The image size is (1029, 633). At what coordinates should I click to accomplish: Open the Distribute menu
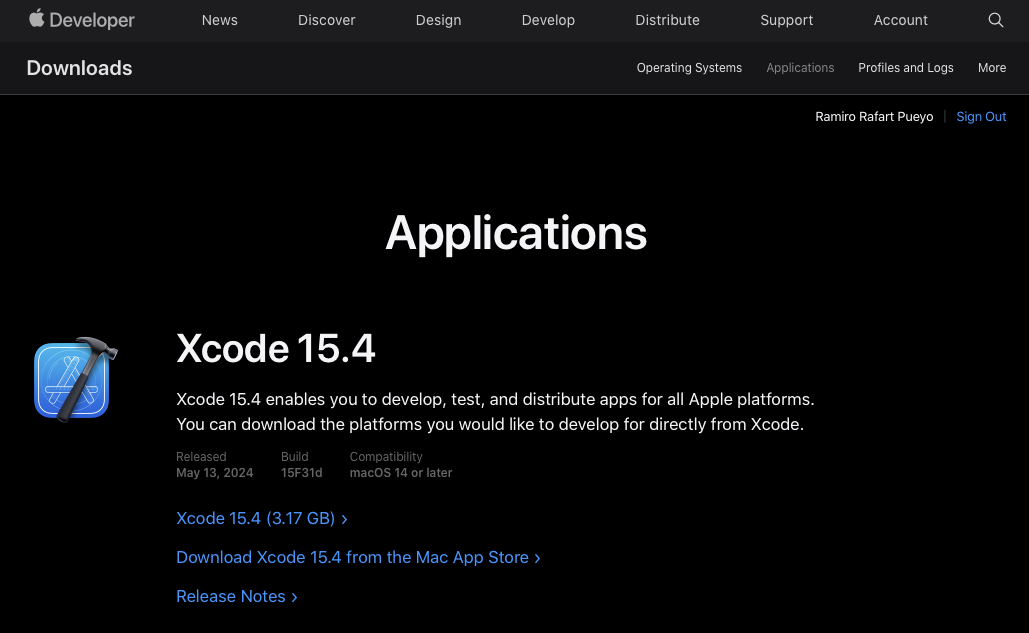click(x=667, y=20)
